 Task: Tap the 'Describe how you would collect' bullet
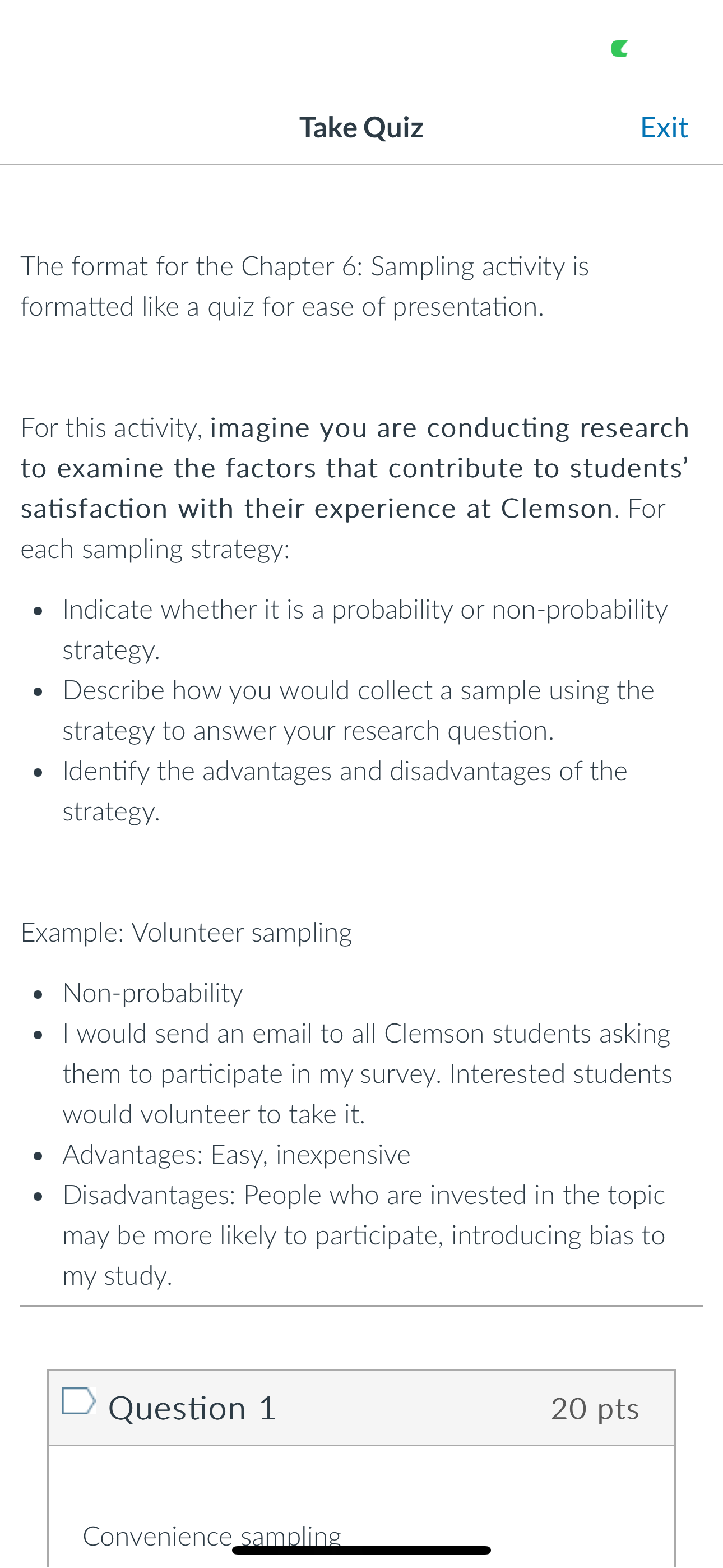coord(359,711)
